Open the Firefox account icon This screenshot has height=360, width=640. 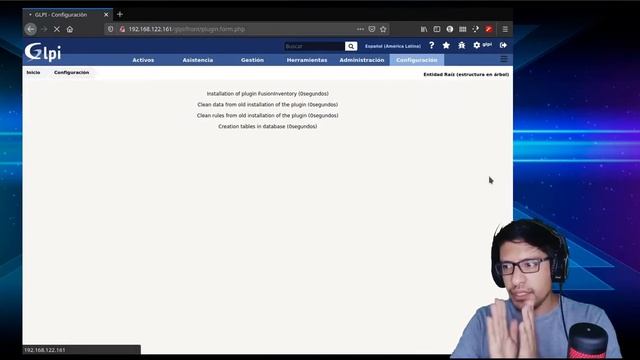449,29
